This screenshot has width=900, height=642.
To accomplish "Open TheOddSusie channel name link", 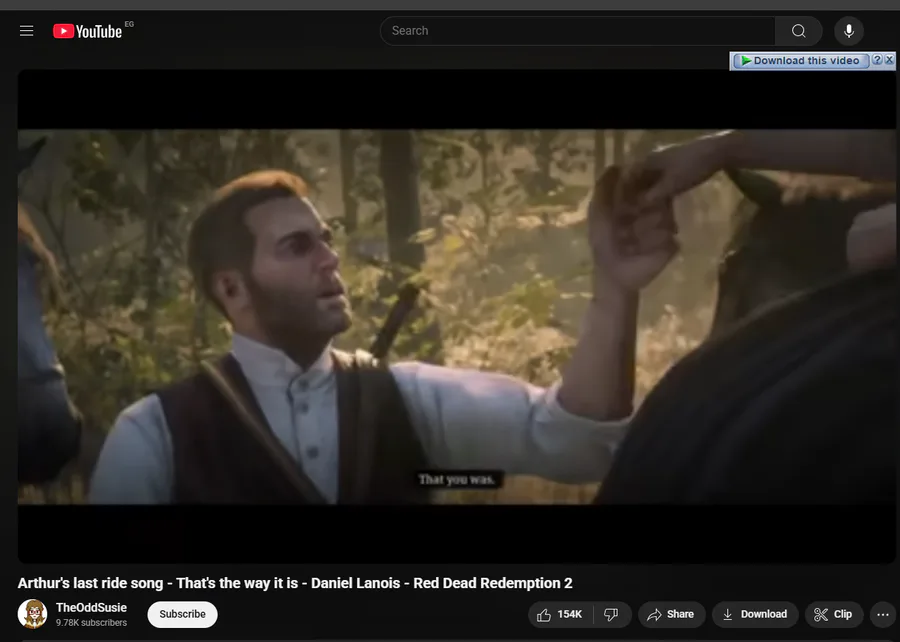I will point(91,608).
